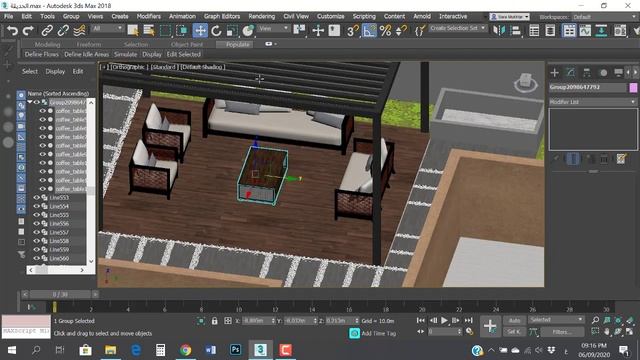This screenshot has width=640, height=360.
Task: Click the Mirror tool icon
Action: click(x=499, y=31)
